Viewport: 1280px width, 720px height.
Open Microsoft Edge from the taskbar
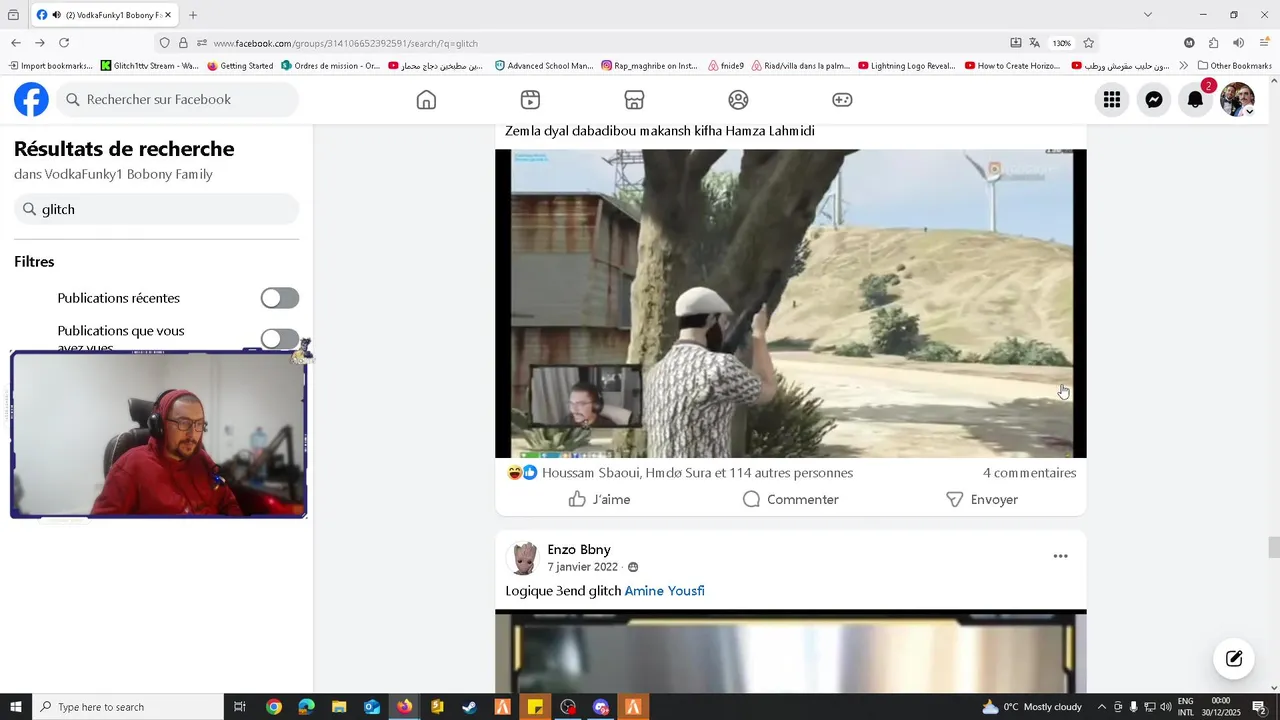tap(306, 707)
